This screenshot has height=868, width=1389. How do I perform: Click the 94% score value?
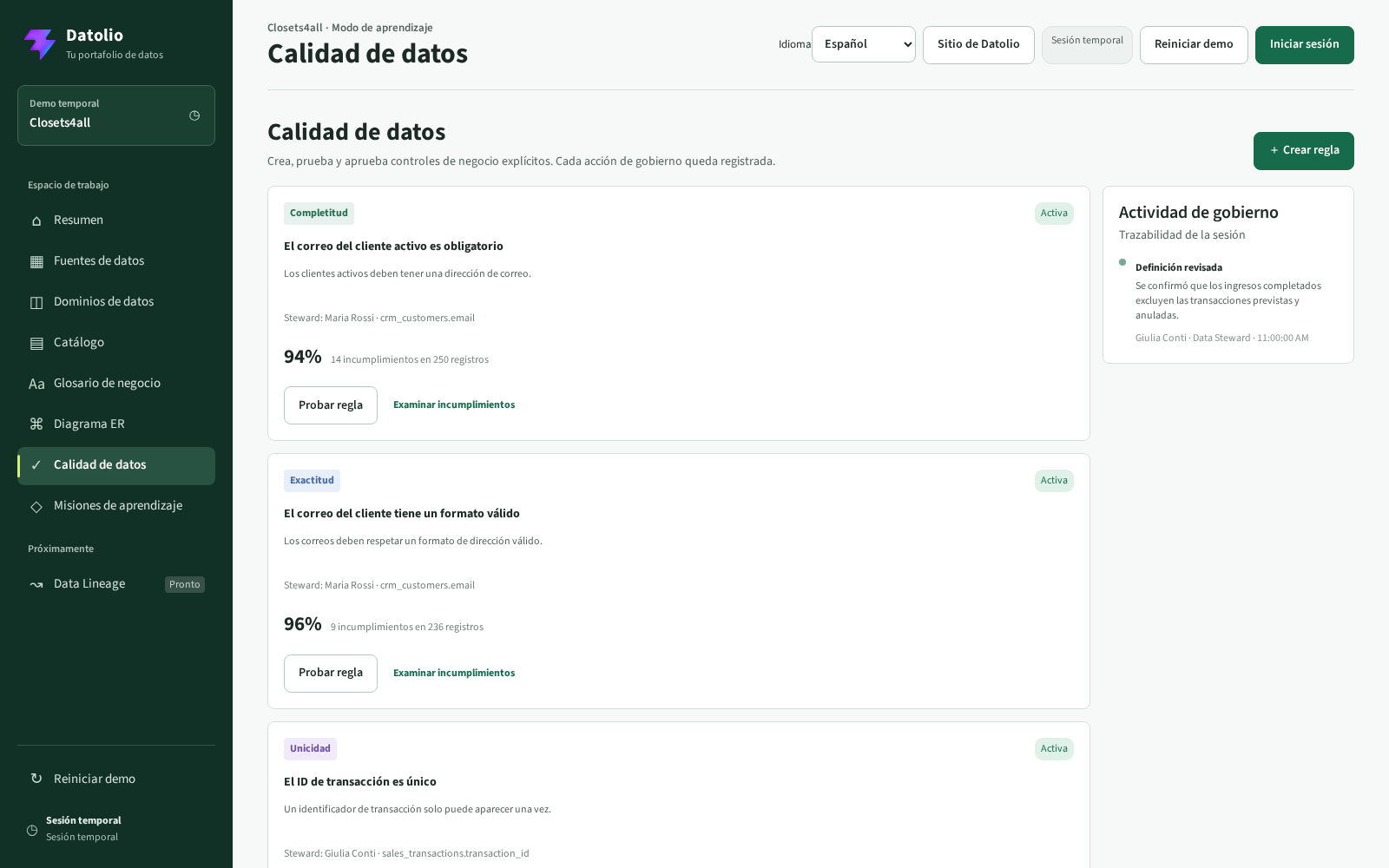(x=303, y=357)
